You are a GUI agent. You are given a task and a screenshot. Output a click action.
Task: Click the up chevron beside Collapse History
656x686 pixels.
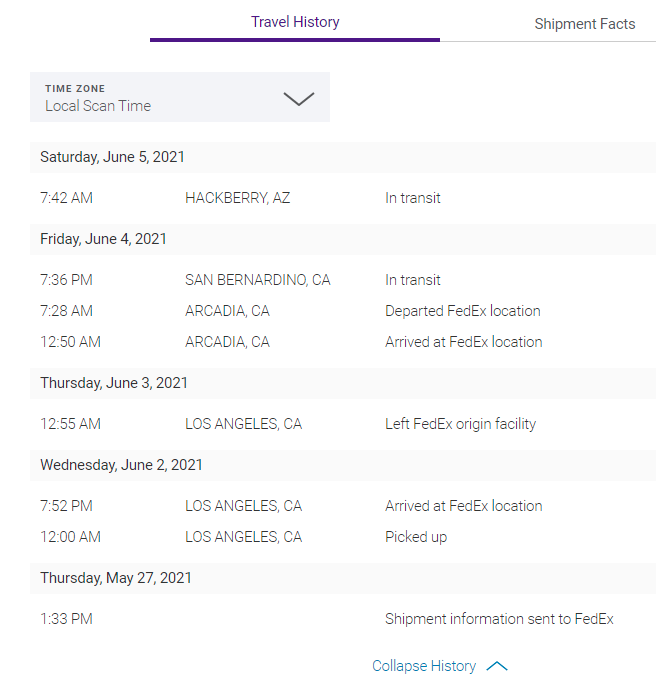tap(497, 666)
